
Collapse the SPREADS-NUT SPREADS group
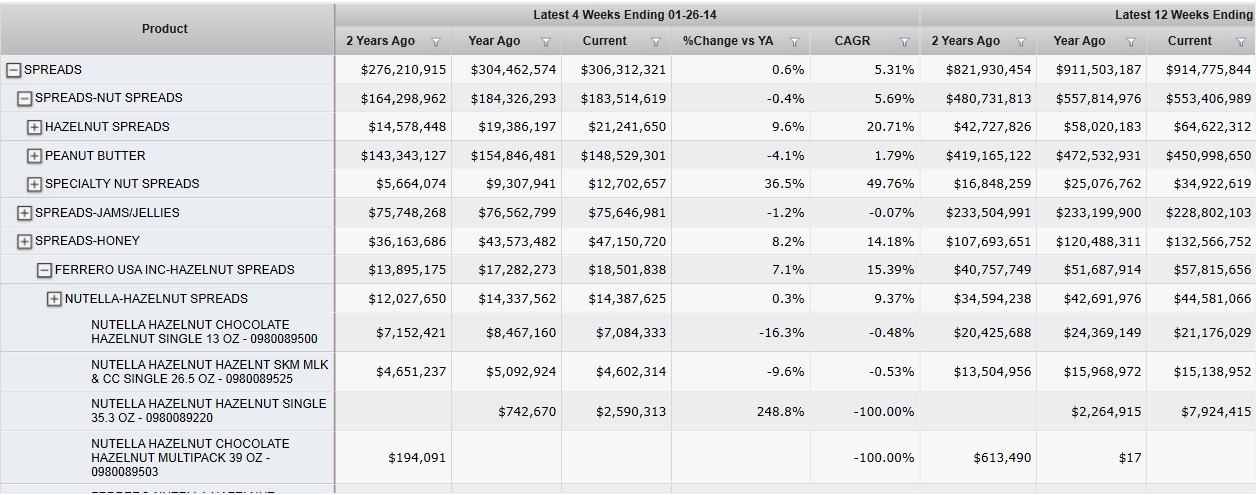point(25,99)
